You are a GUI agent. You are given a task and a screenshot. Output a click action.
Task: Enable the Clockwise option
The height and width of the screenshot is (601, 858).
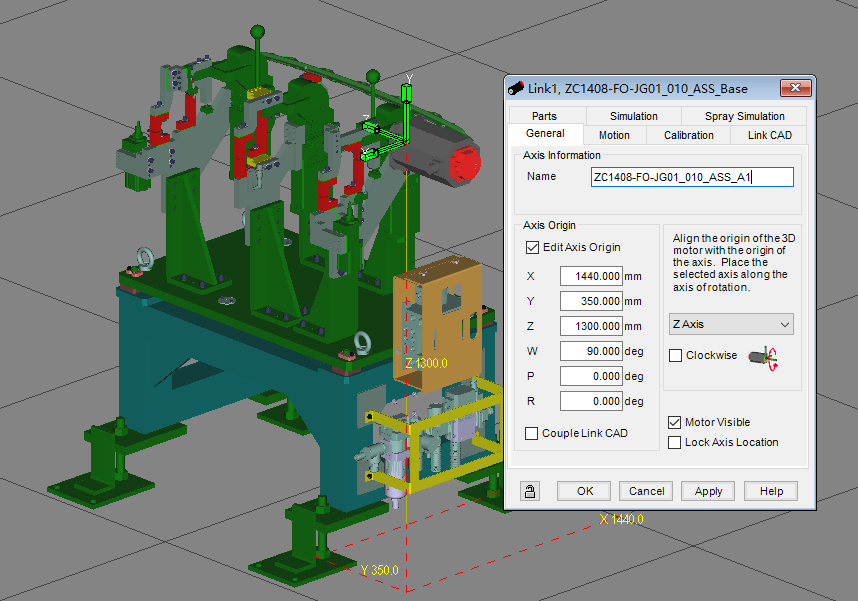pos(675,355)
